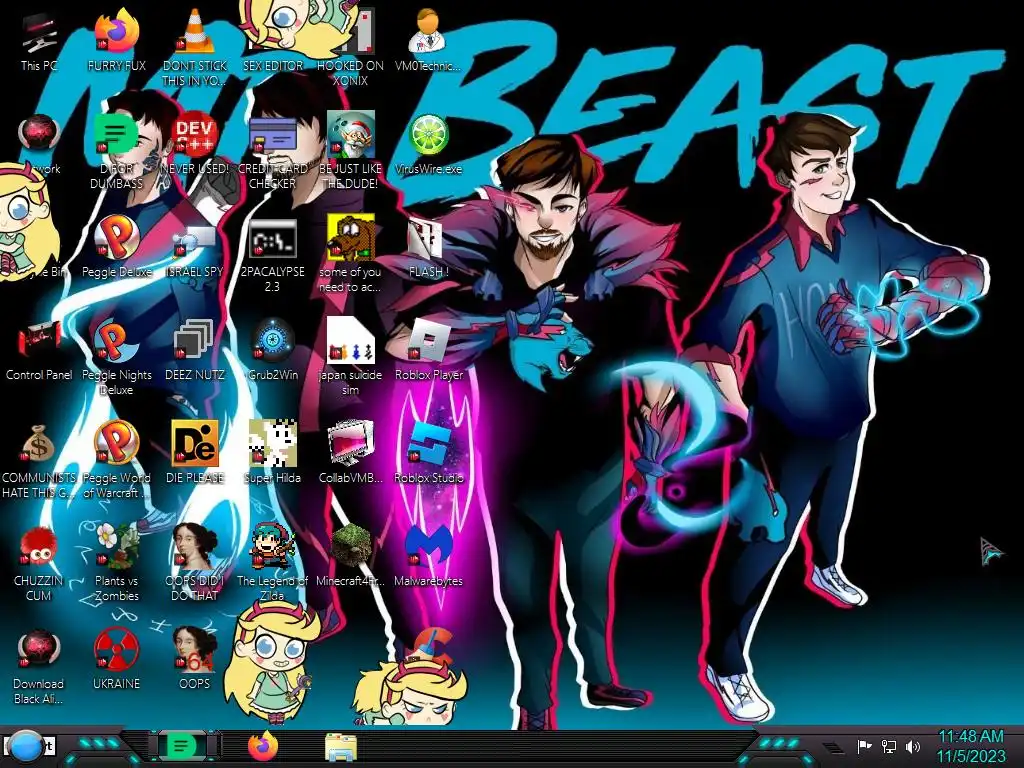Launch The Legend of Zilda game icon

[x=272, y=563]
